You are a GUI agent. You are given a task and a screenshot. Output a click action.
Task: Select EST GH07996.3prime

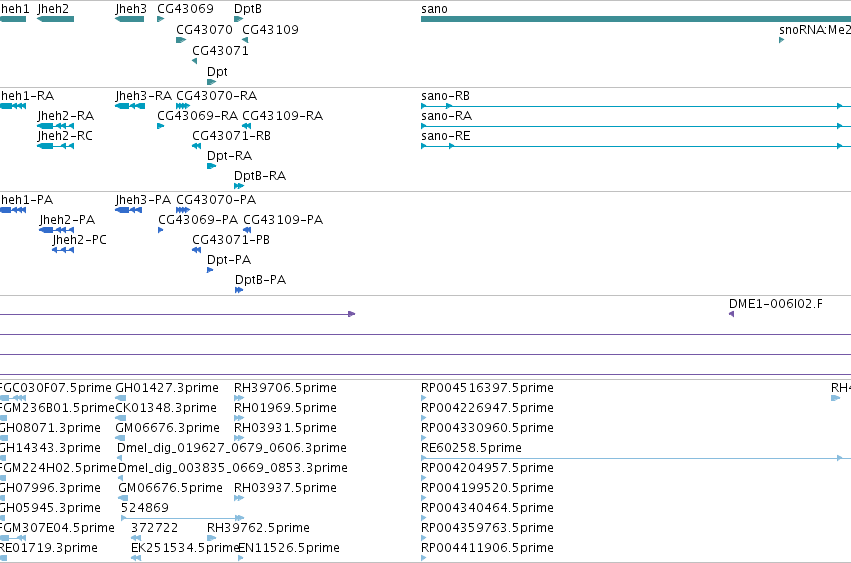50,488
